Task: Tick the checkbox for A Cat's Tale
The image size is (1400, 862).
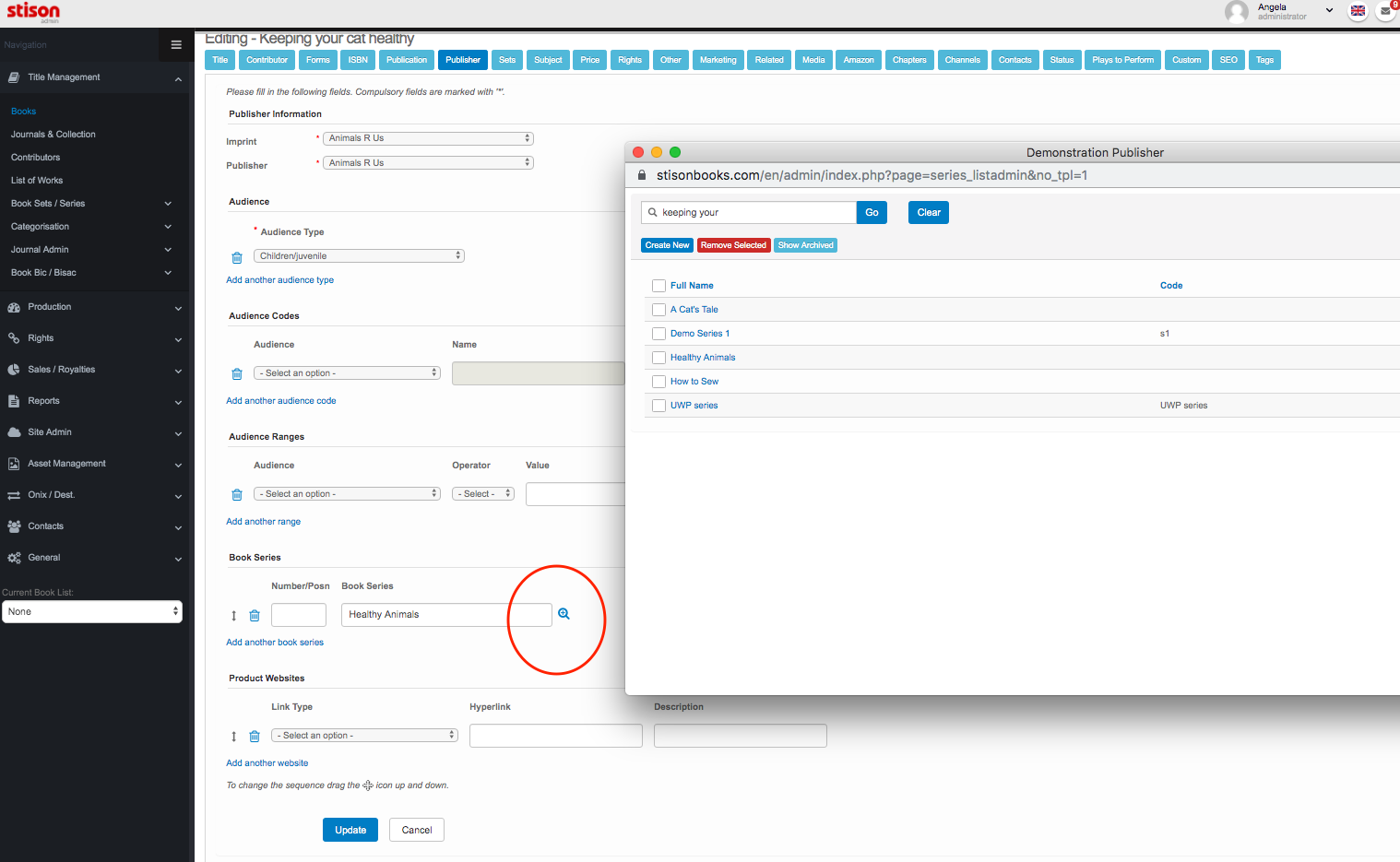Action: tap(658, 310)
